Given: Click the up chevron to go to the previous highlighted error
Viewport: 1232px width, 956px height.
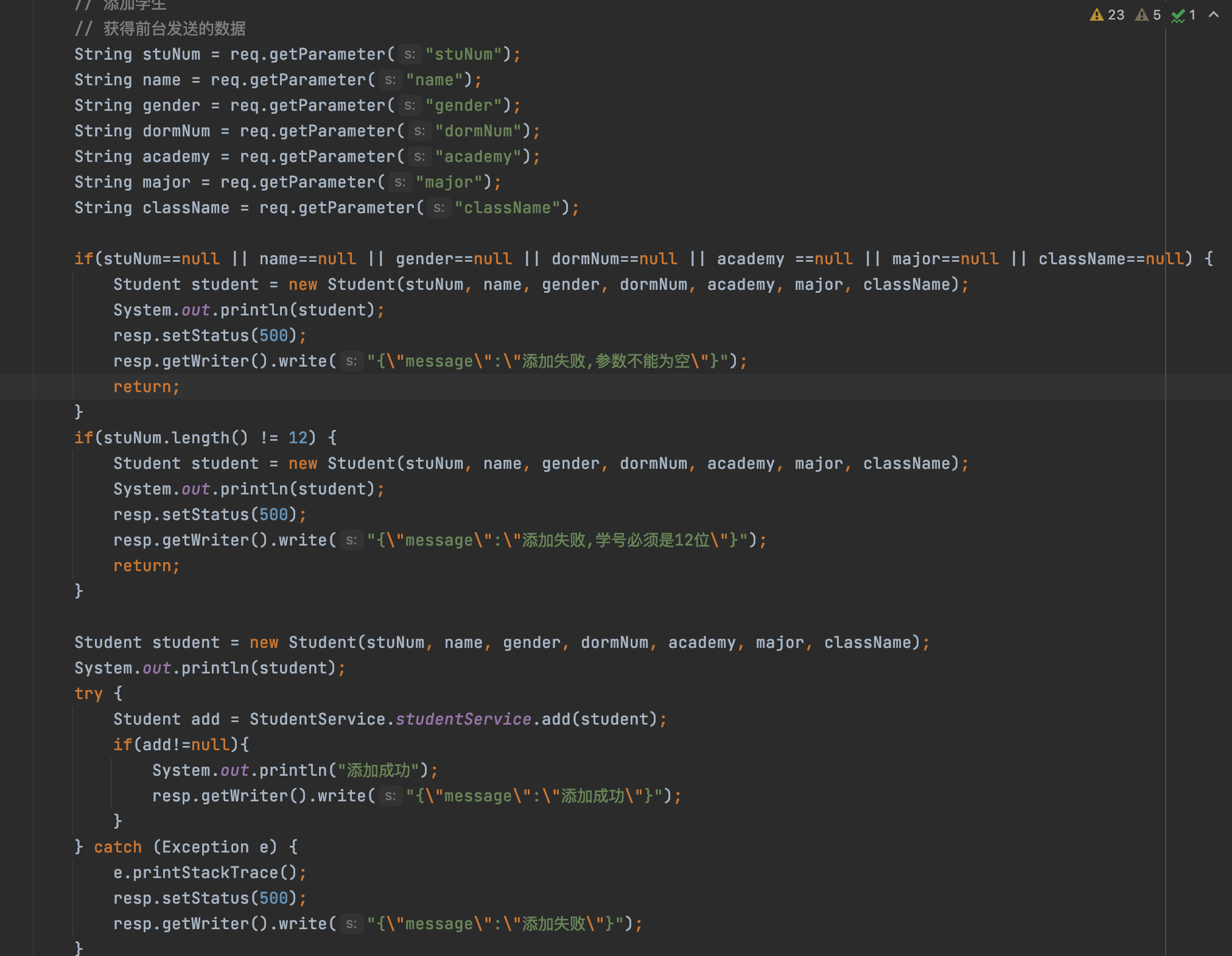Looking at the screenshot, I should [x=1213, y=15].
